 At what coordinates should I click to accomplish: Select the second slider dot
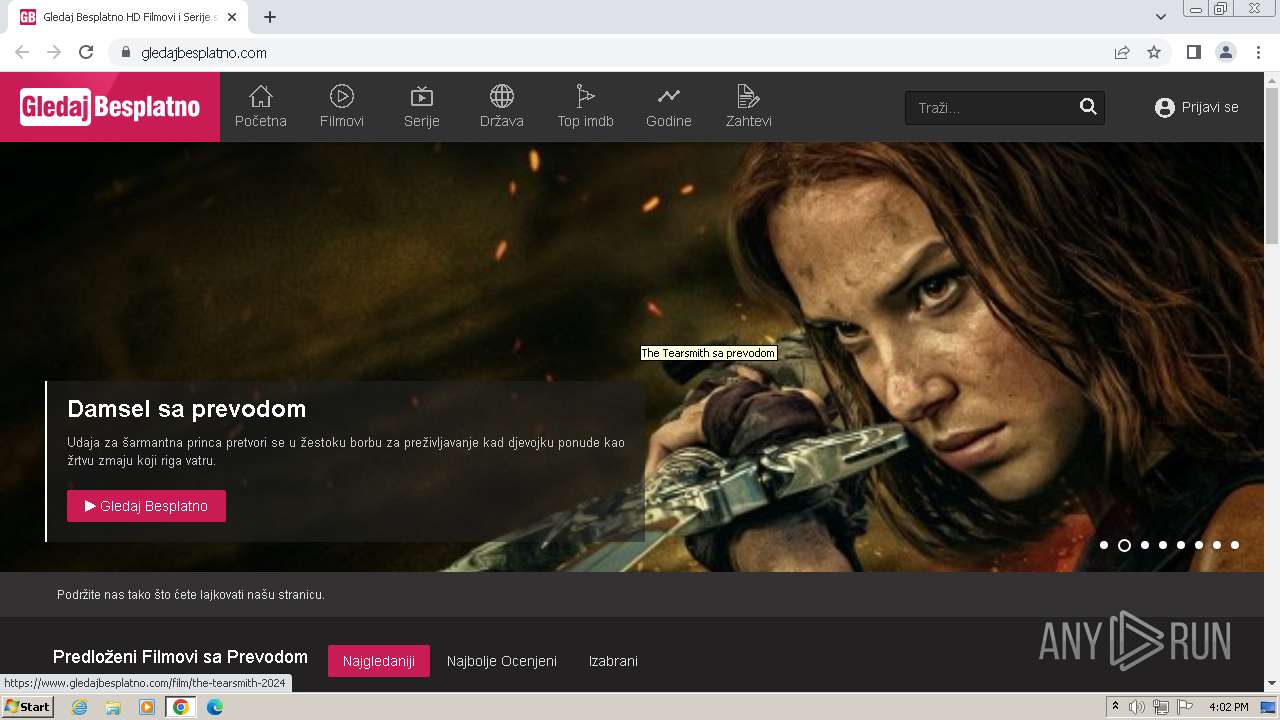click(x=1124, y=545)
